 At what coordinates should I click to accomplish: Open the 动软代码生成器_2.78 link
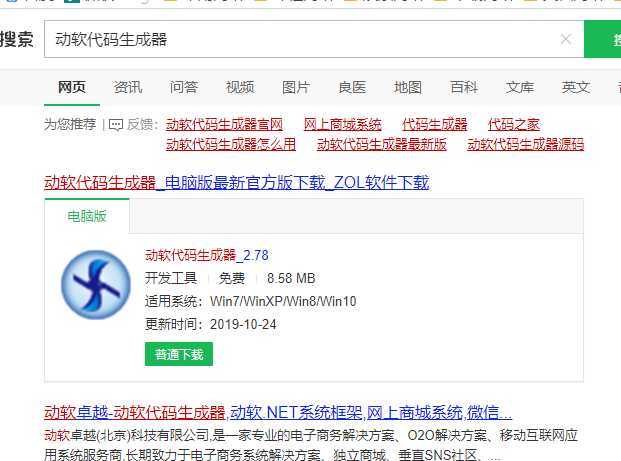point(207,255)
